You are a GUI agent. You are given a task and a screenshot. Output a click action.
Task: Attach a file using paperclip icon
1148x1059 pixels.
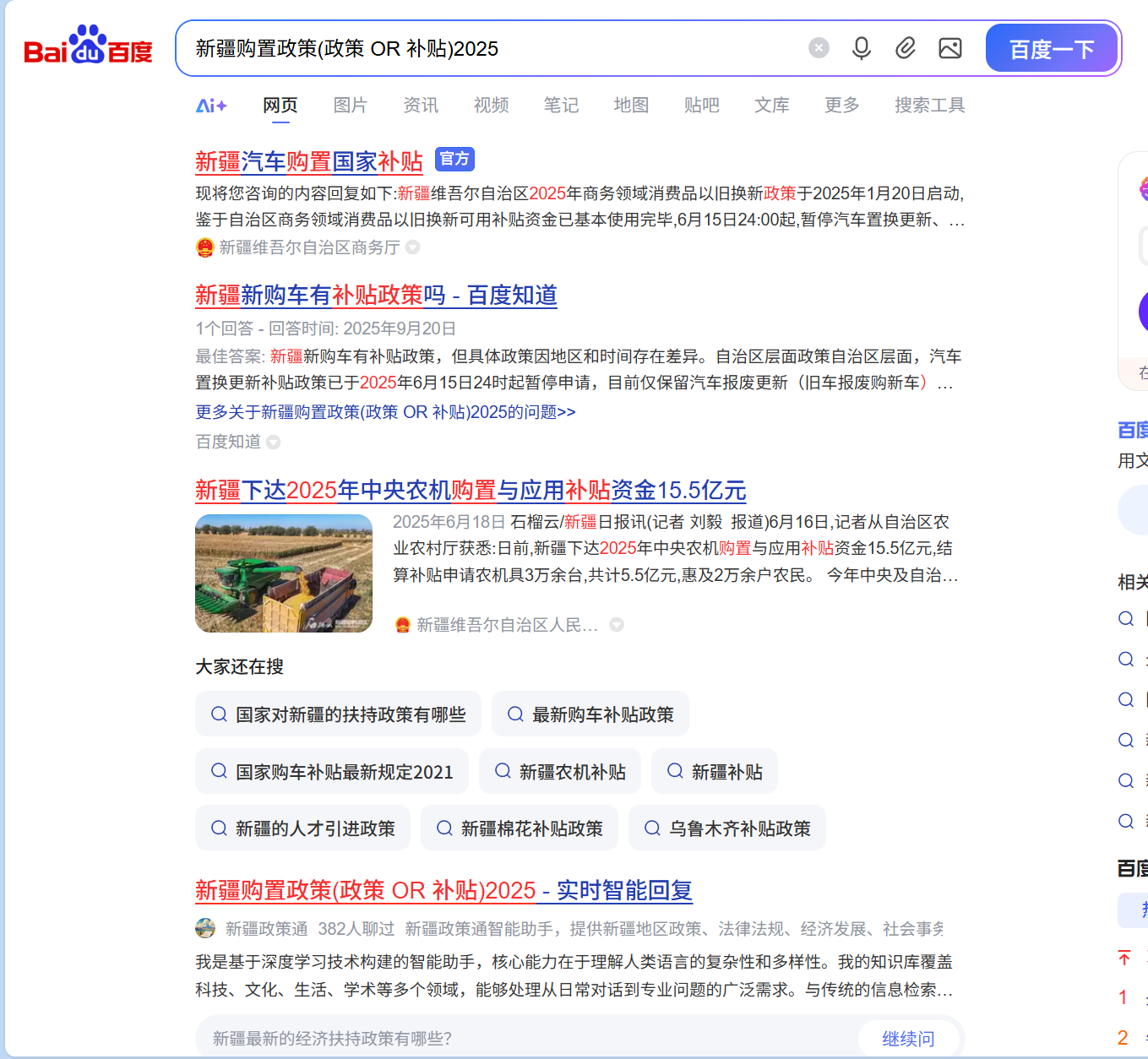pos(906,48)
